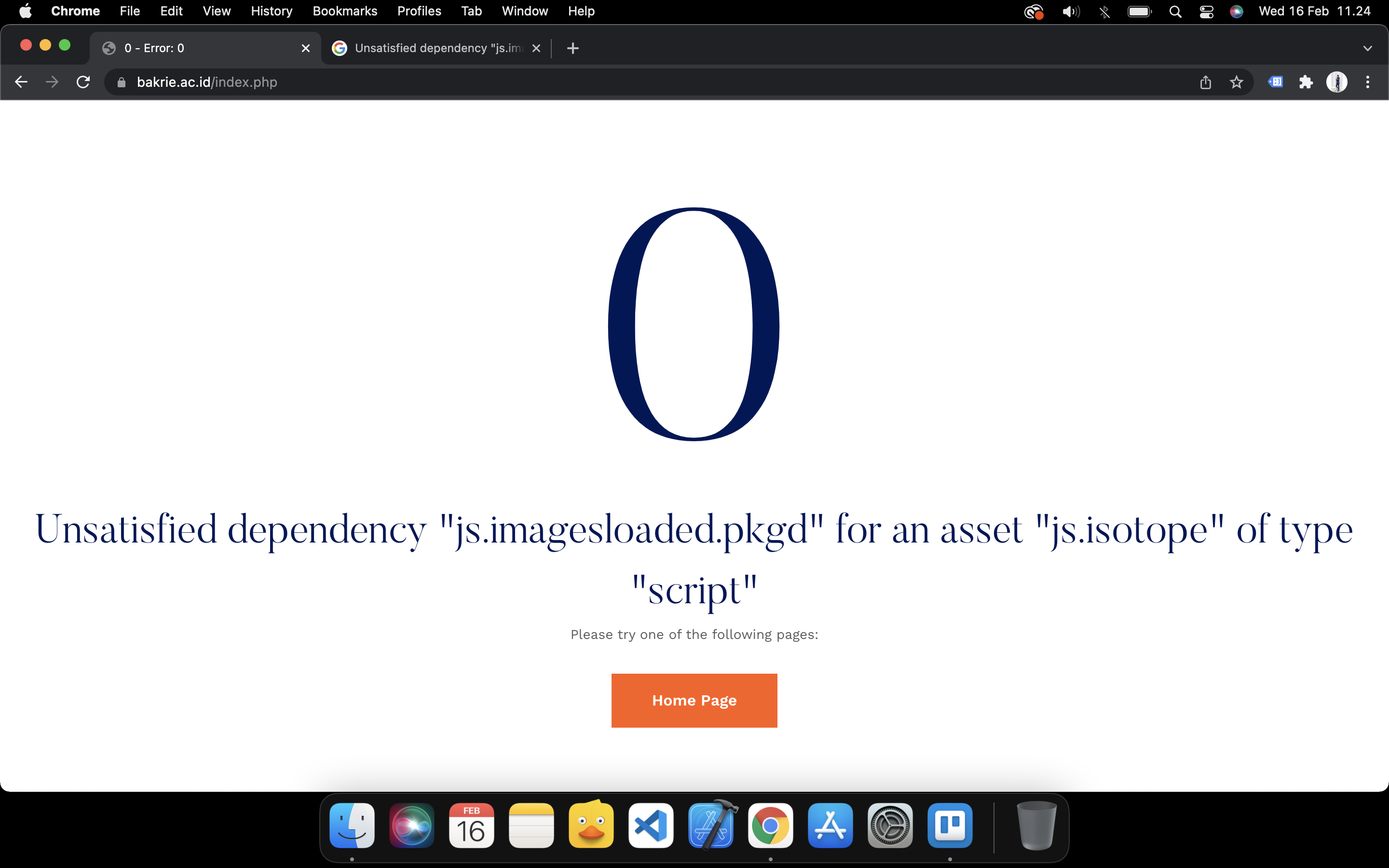Open Visual Studio Code from dock

(650, 826)
